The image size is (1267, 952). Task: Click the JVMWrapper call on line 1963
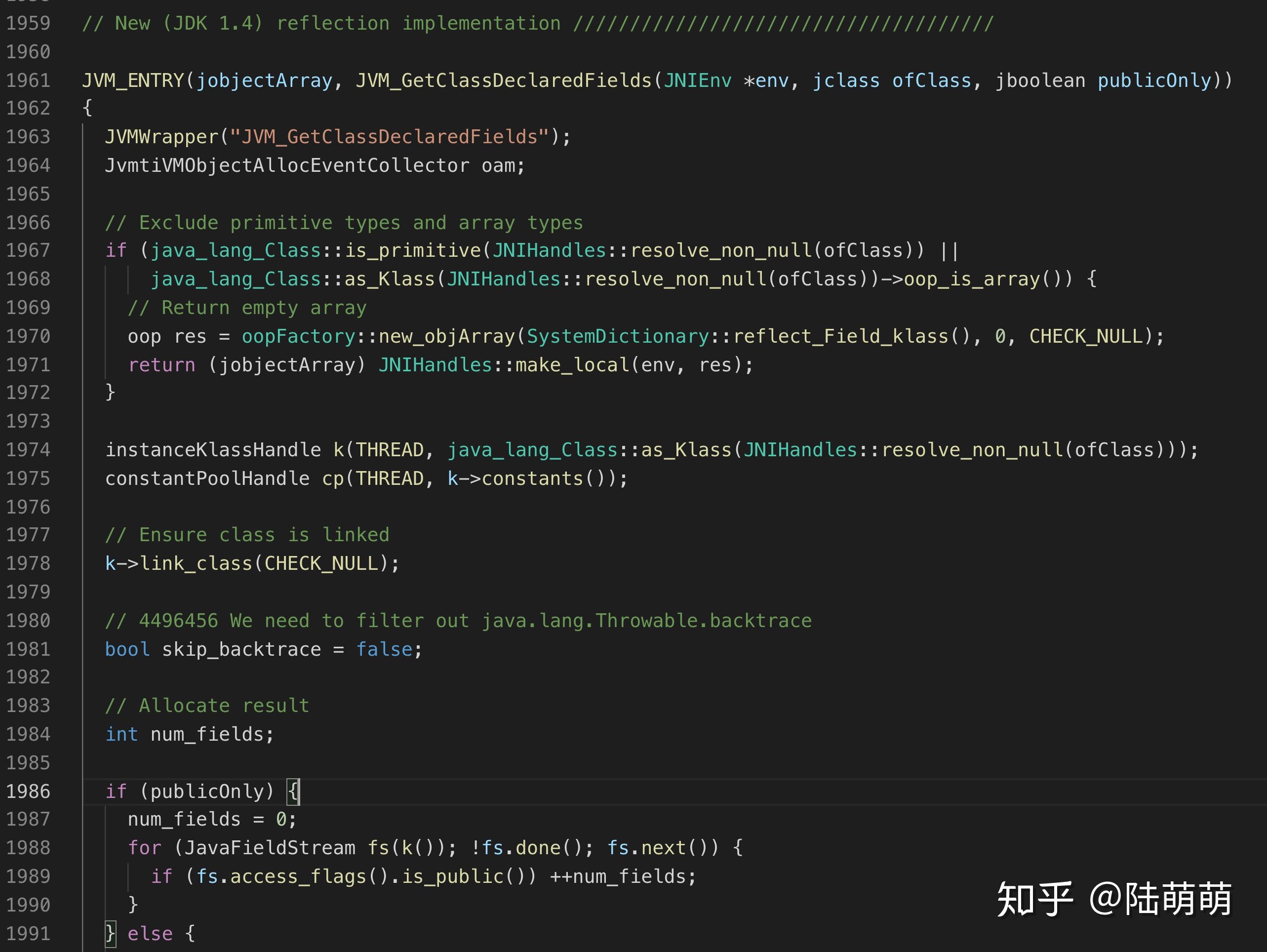tap(161, 137)
